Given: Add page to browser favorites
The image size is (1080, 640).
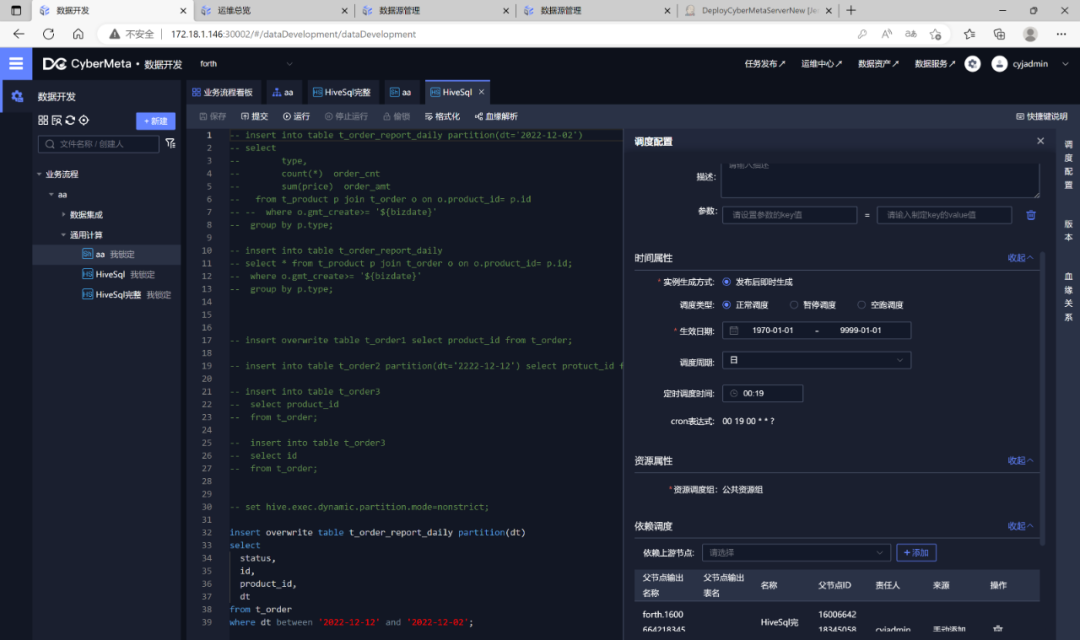Looking at the screenshot, I should click(x=935, y=34).
